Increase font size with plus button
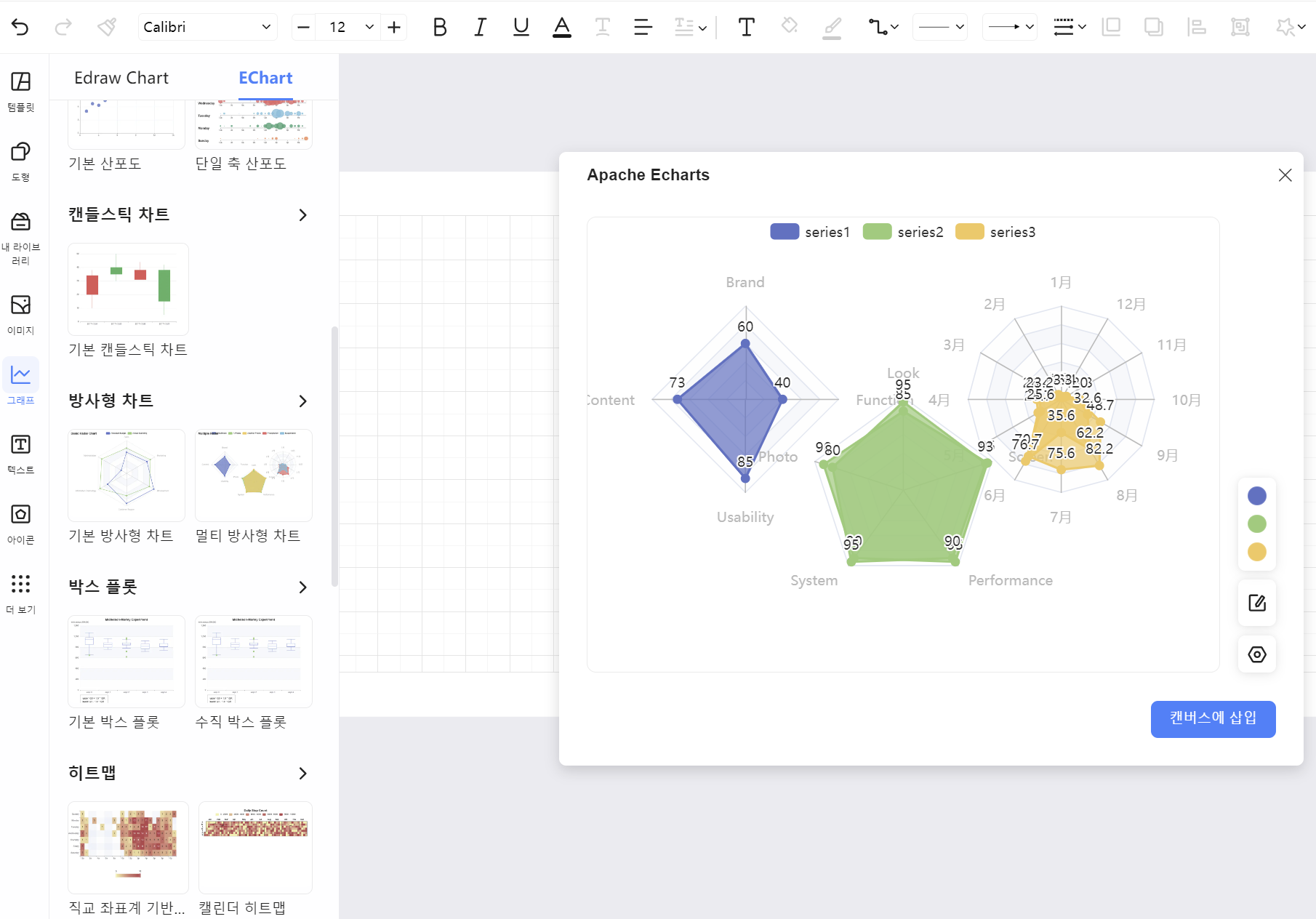Screen dimensions: 1316x919 [394, 27]
